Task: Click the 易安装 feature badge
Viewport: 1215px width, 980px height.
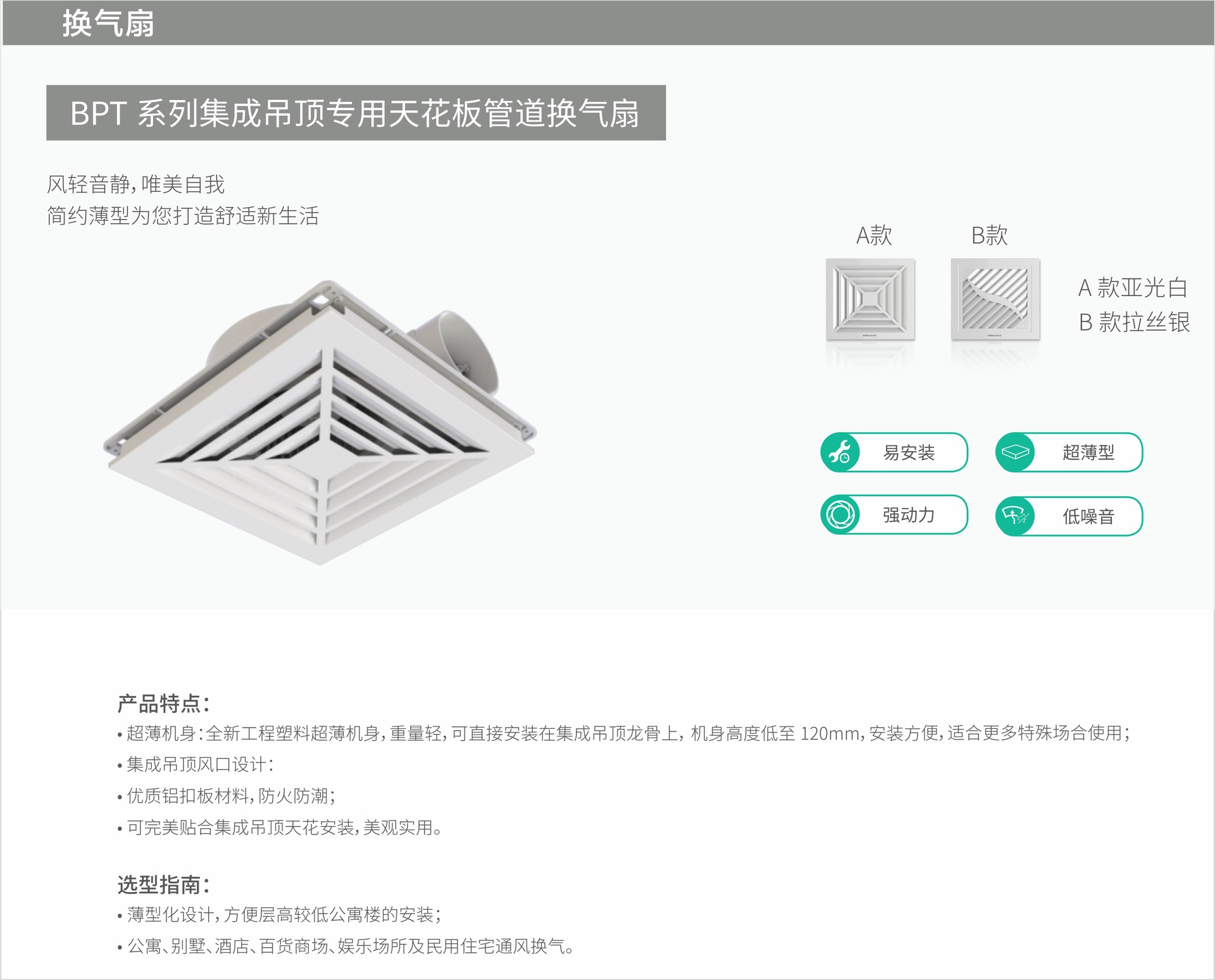Action: pyautogui.click(x=909, y=452)
